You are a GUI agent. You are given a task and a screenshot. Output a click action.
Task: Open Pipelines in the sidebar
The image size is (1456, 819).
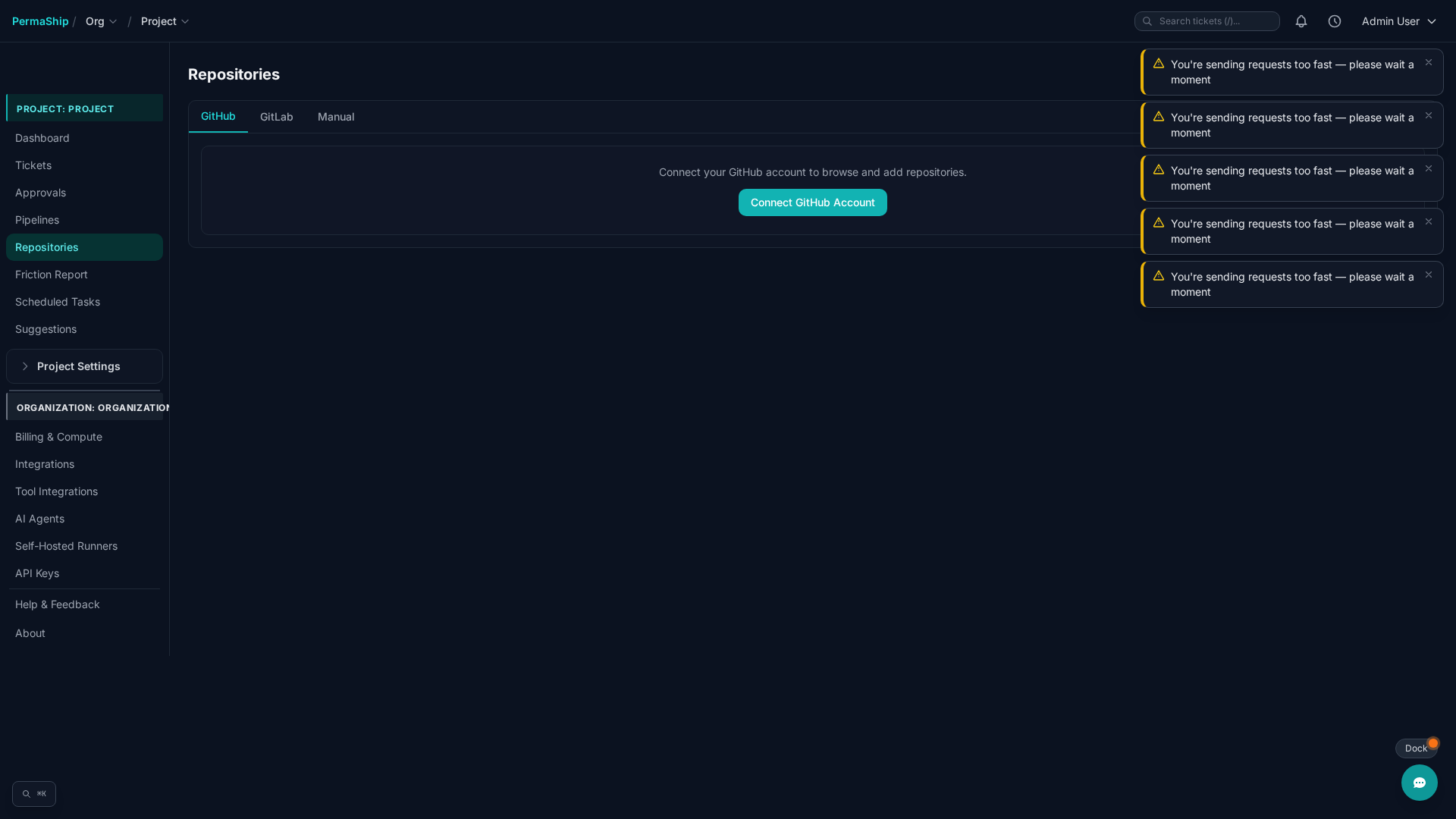coord(36,220)
